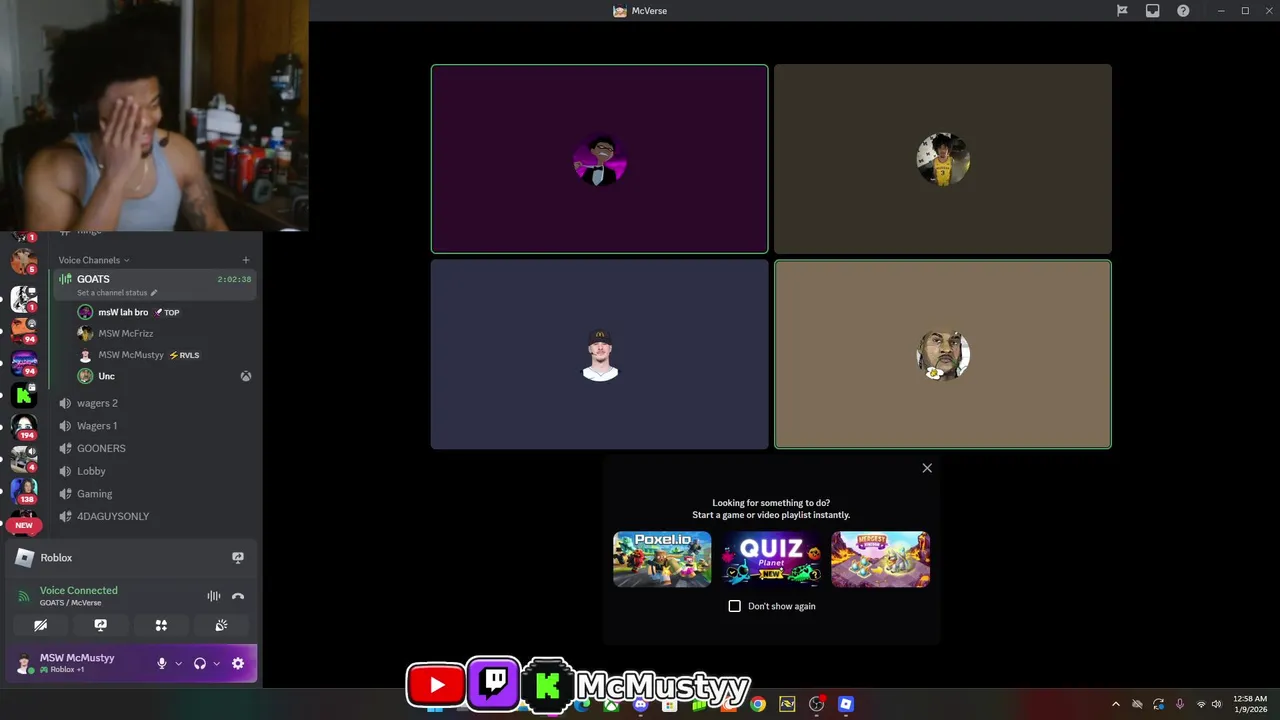Screen dimensions: 1280x720
Task: Edit status with Set a channel status
Action: (117, 293)
